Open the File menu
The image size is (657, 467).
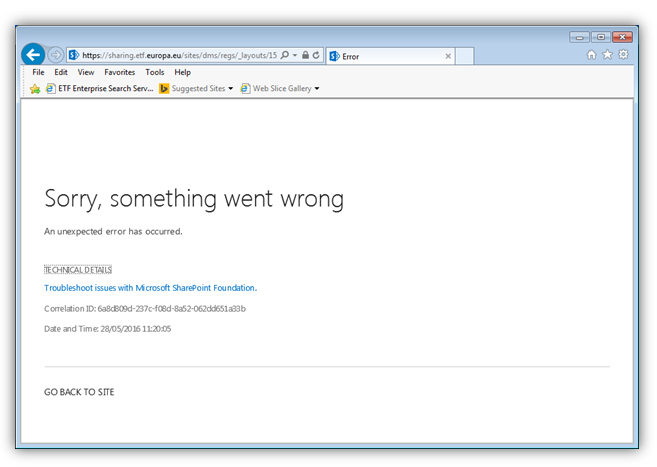tap(38, 73)
